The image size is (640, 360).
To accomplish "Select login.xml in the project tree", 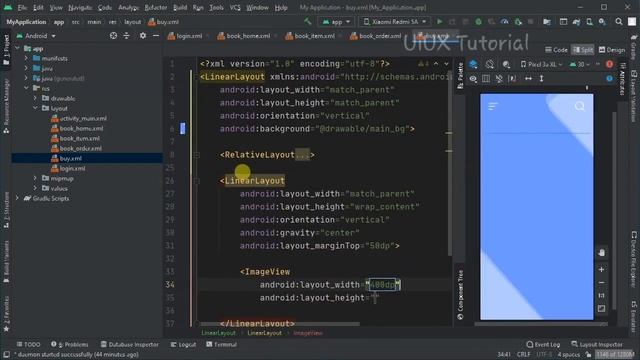I will point(68,168).
